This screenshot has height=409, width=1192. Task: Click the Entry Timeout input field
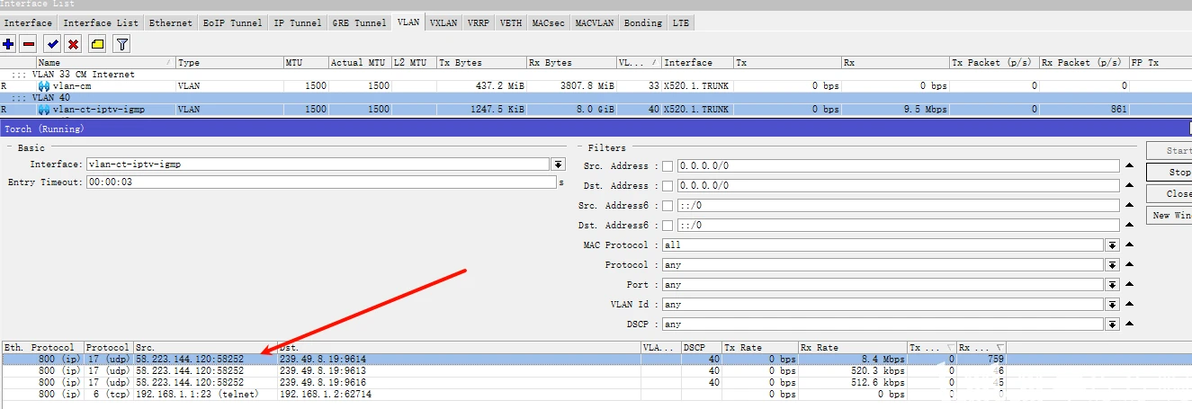tap(321, 182)
